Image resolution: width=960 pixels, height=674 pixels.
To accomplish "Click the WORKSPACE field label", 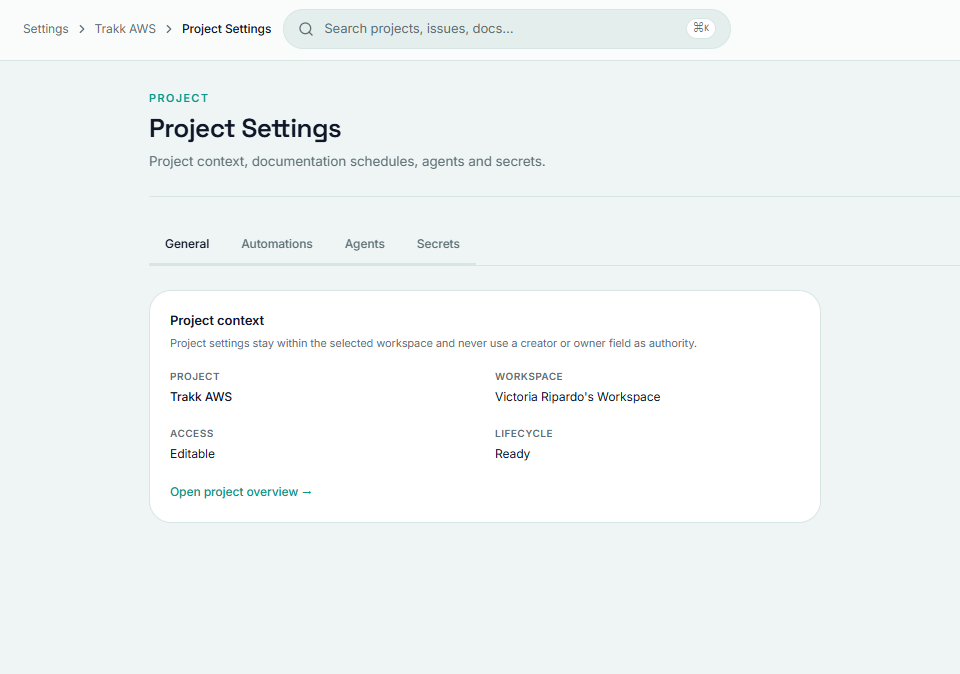I will pyautogui.click(x=528, y=376).
